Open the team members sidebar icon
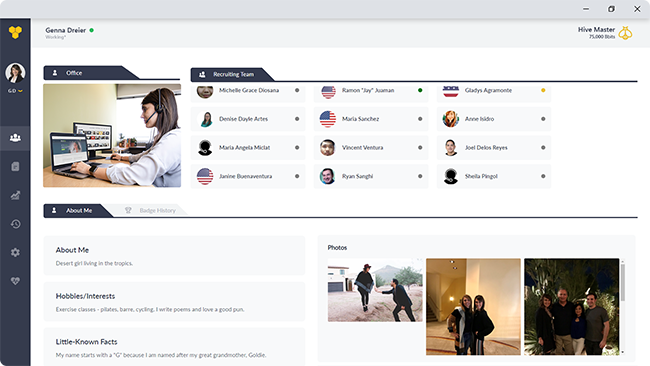Image resolution: width=650 pixels, height=366 pixels. (15, 138)
